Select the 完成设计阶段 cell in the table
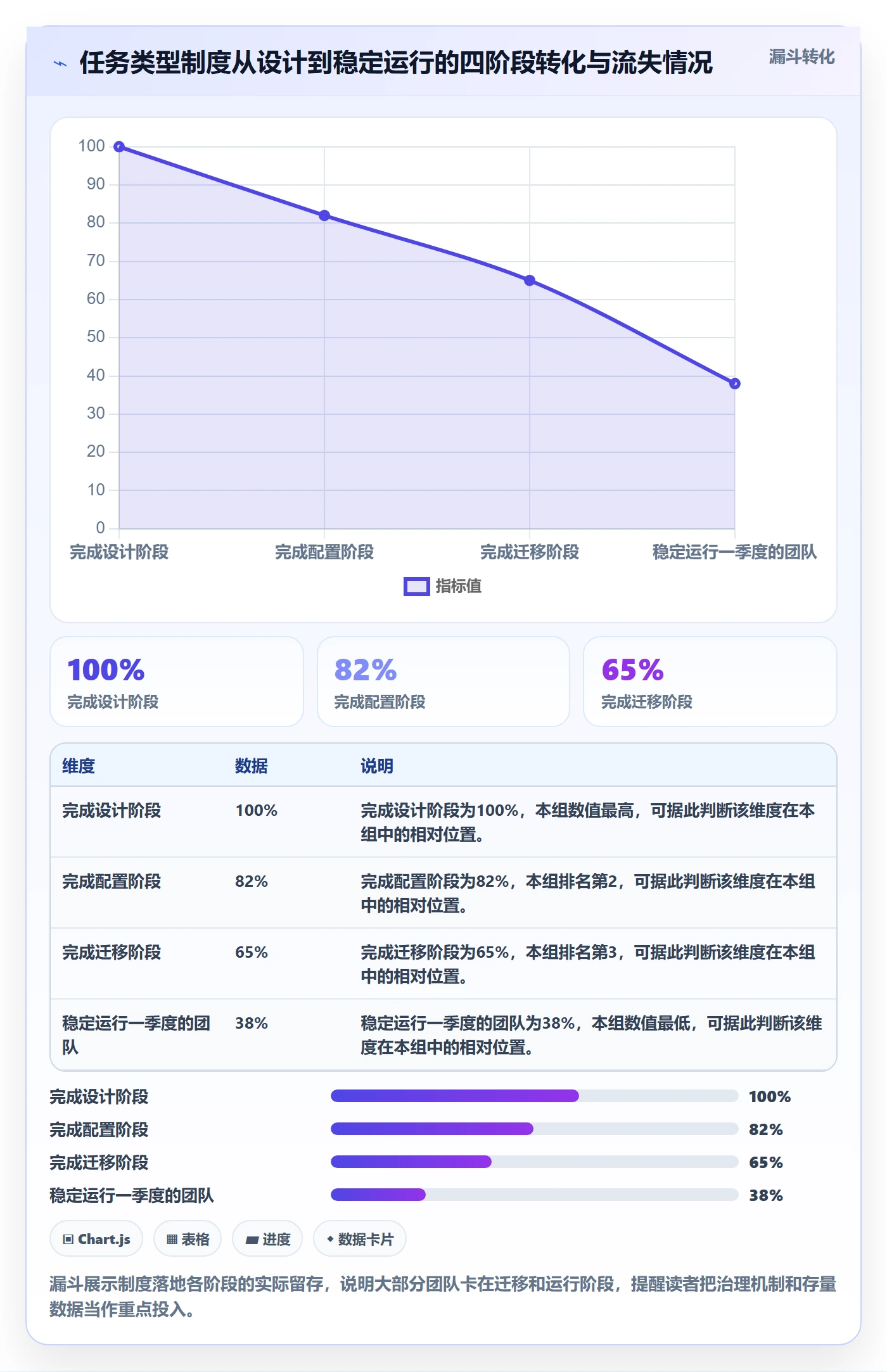 point(112,811)
